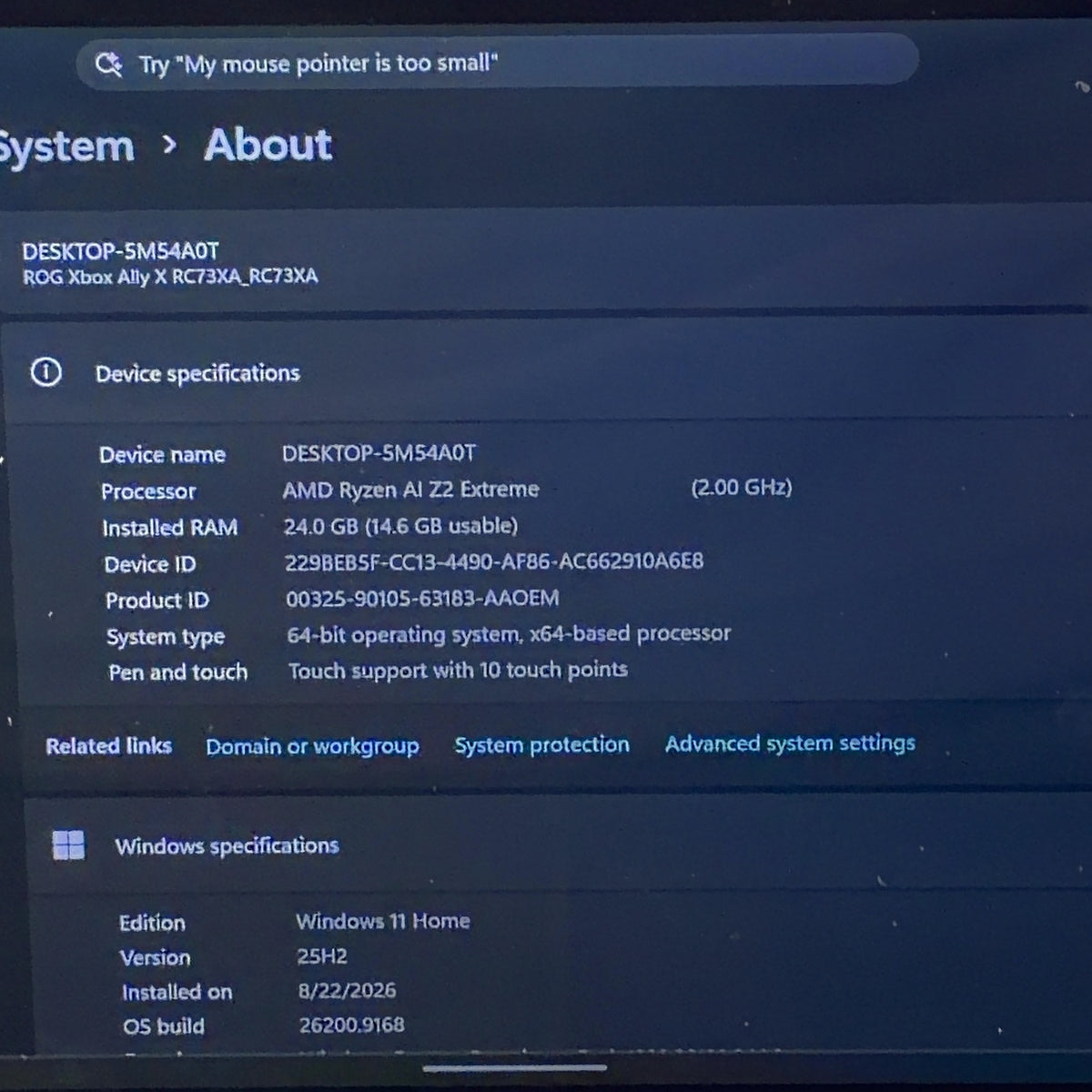Click the OS build value 26200.9168

pyautogui.click(x=352, y=1026)
